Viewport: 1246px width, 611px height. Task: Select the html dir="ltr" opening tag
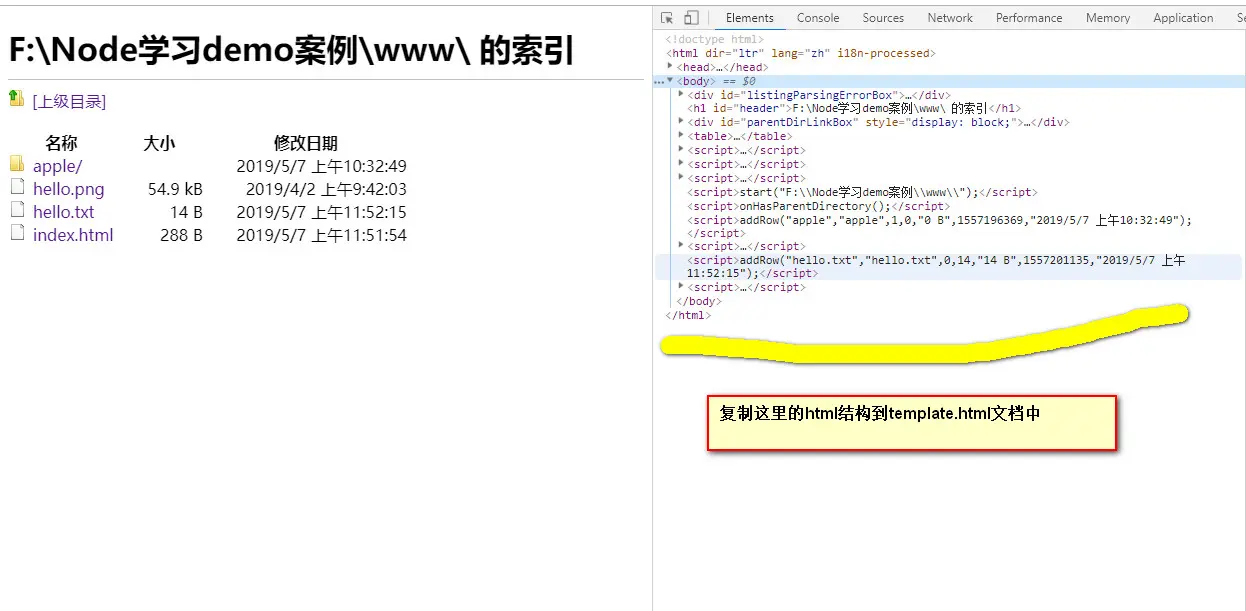coord(799,53)
